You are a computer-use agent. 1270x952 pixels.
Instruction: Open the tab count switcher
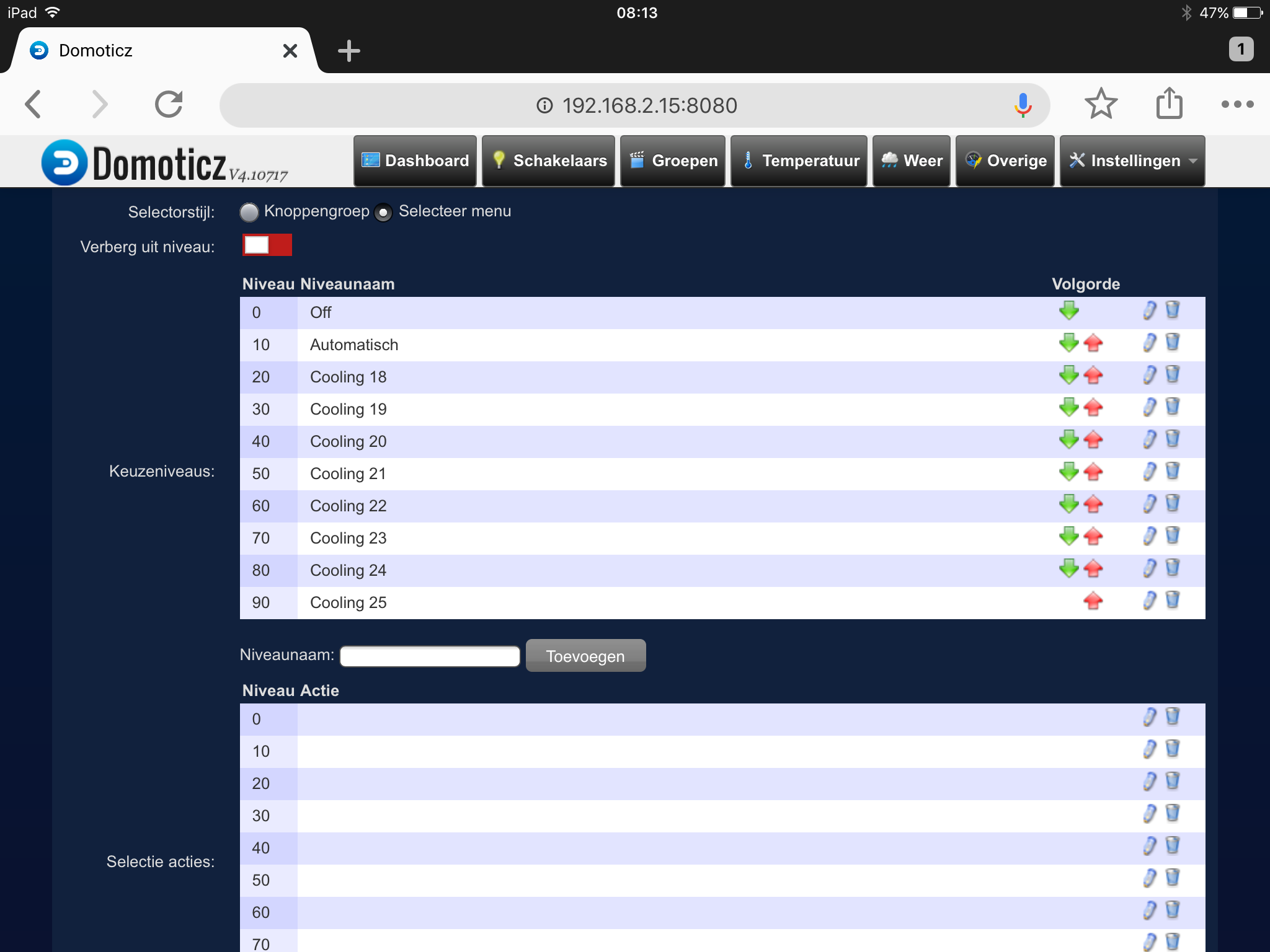coord(1240,49)
